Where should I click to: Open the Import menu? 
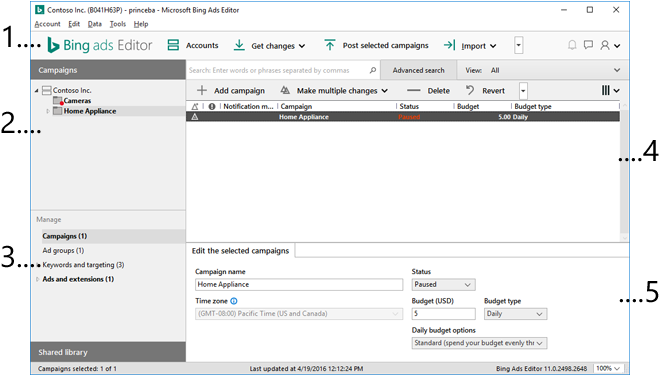pyautogui.click(x=470, y=45)
